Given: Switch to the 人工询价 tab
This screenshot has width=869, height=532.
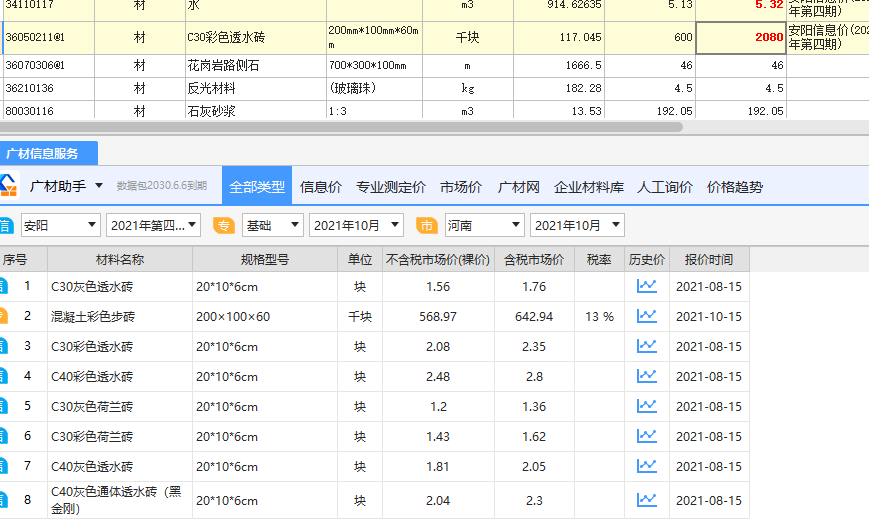Looking at the screenshot, I should [664, 187].
